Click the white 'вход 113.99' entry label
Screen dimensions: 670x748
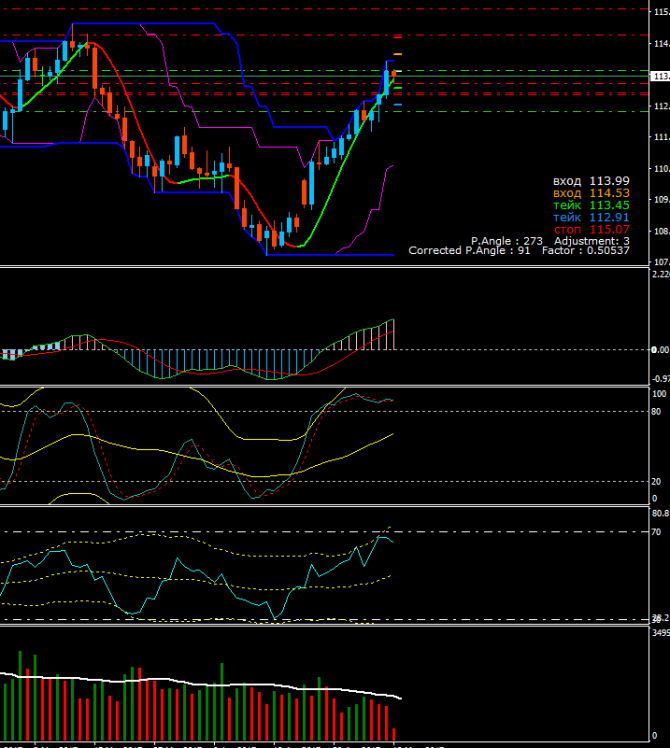pos(591,181)
